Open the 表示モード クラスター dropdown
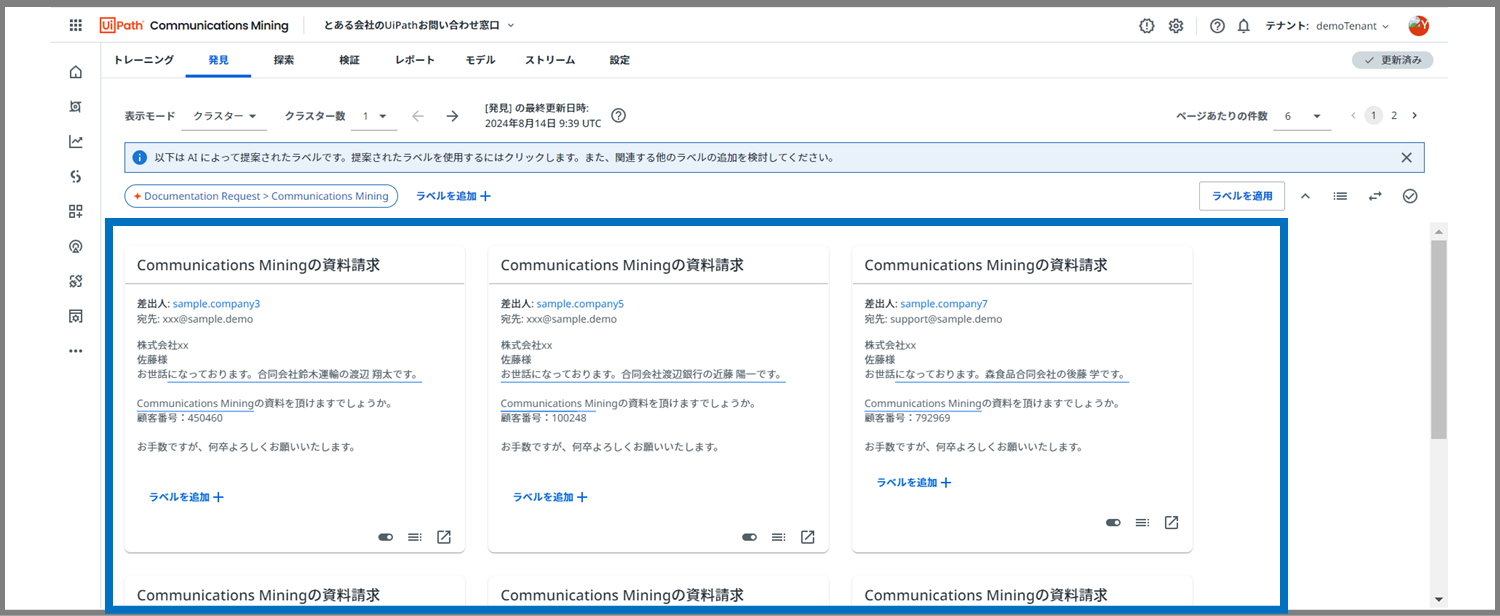The image size is (1500, 616). 224,116
